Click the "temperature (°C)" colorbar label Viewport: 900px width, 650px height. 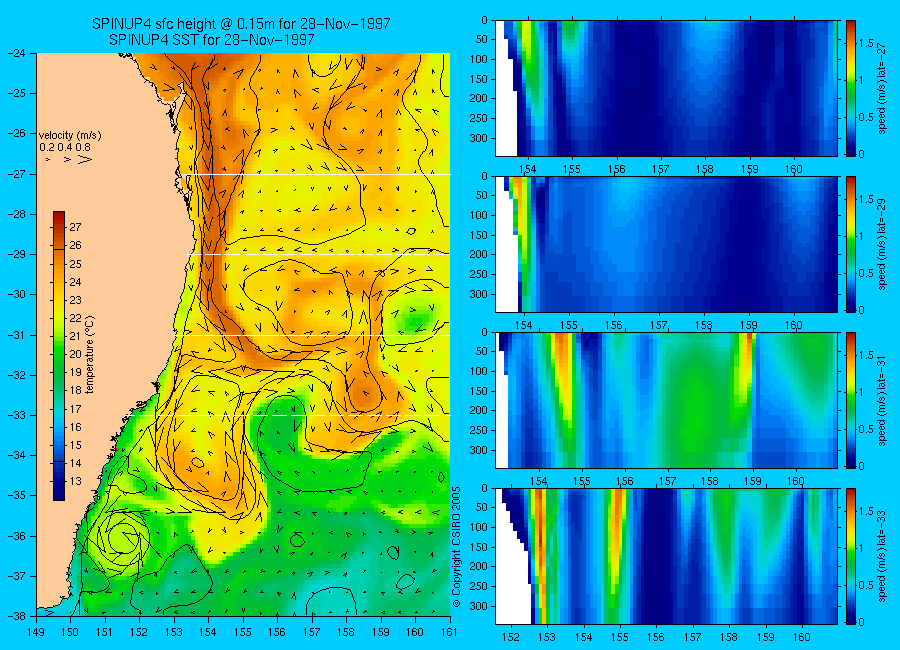(90, 354)
